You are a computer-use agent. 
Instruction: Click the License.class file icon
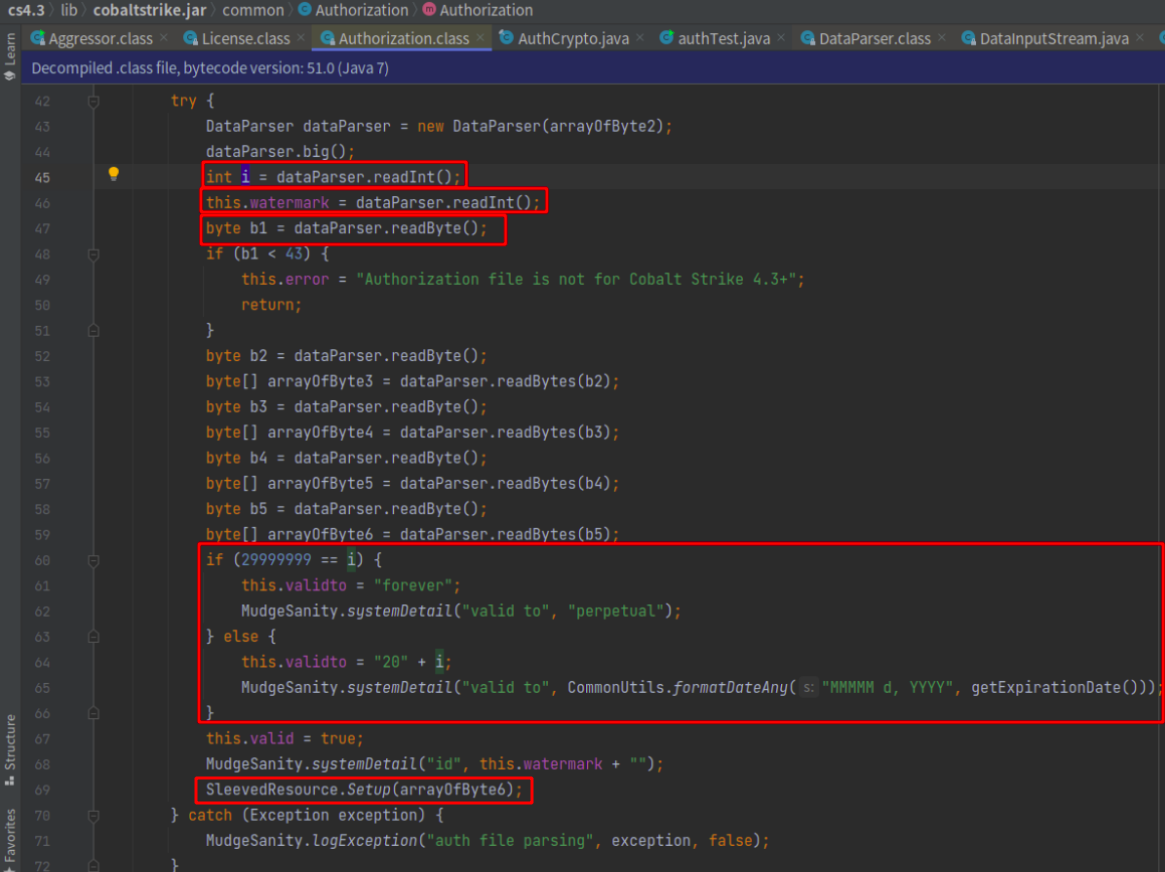[x=190, y=38]
